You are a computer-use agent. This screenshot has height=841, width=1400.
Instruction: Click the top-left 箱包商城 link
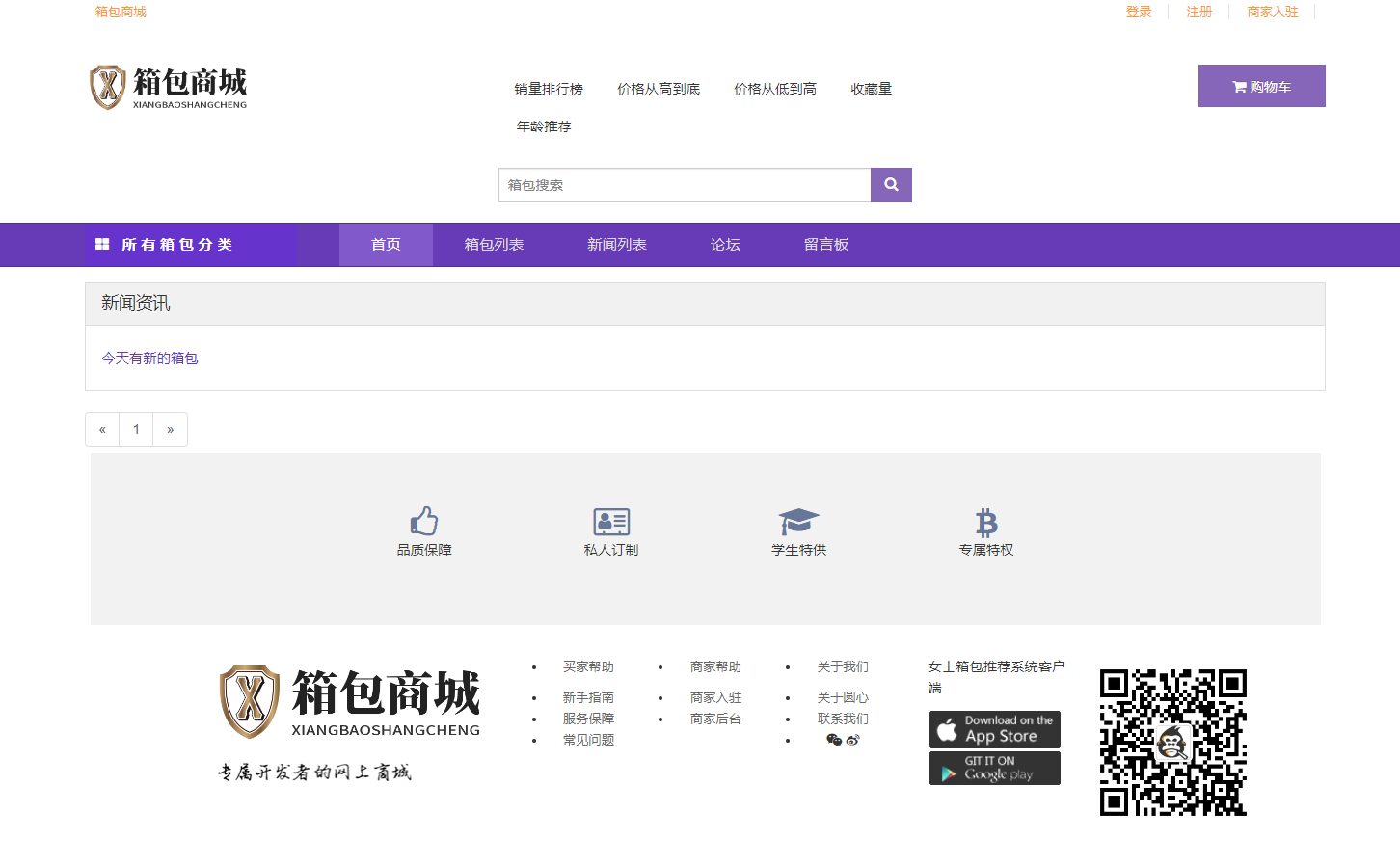(x=121, y=12)
